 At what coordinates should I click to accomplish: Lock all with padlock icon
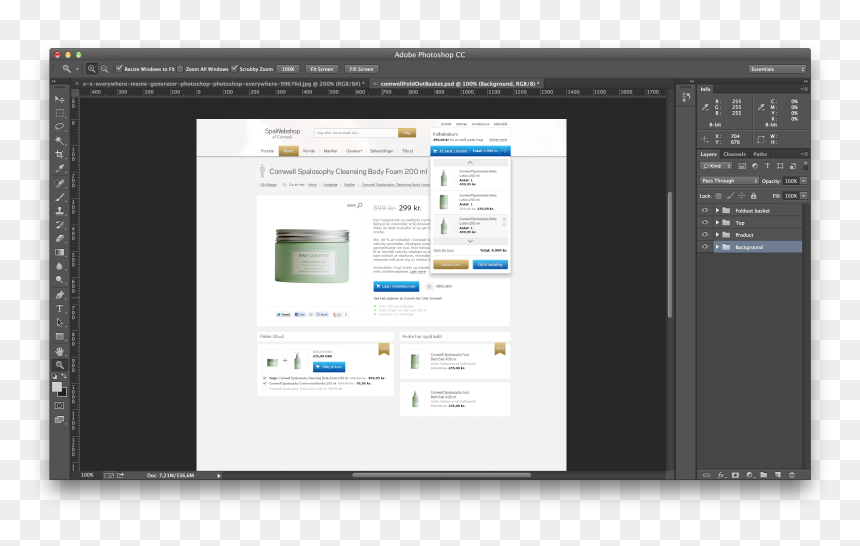point(754,196)
